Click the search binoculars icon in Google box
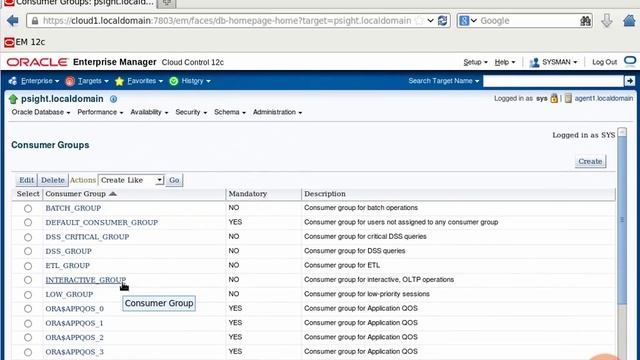The height and width of the screenshot is (360, 640). tap(585, 21)
